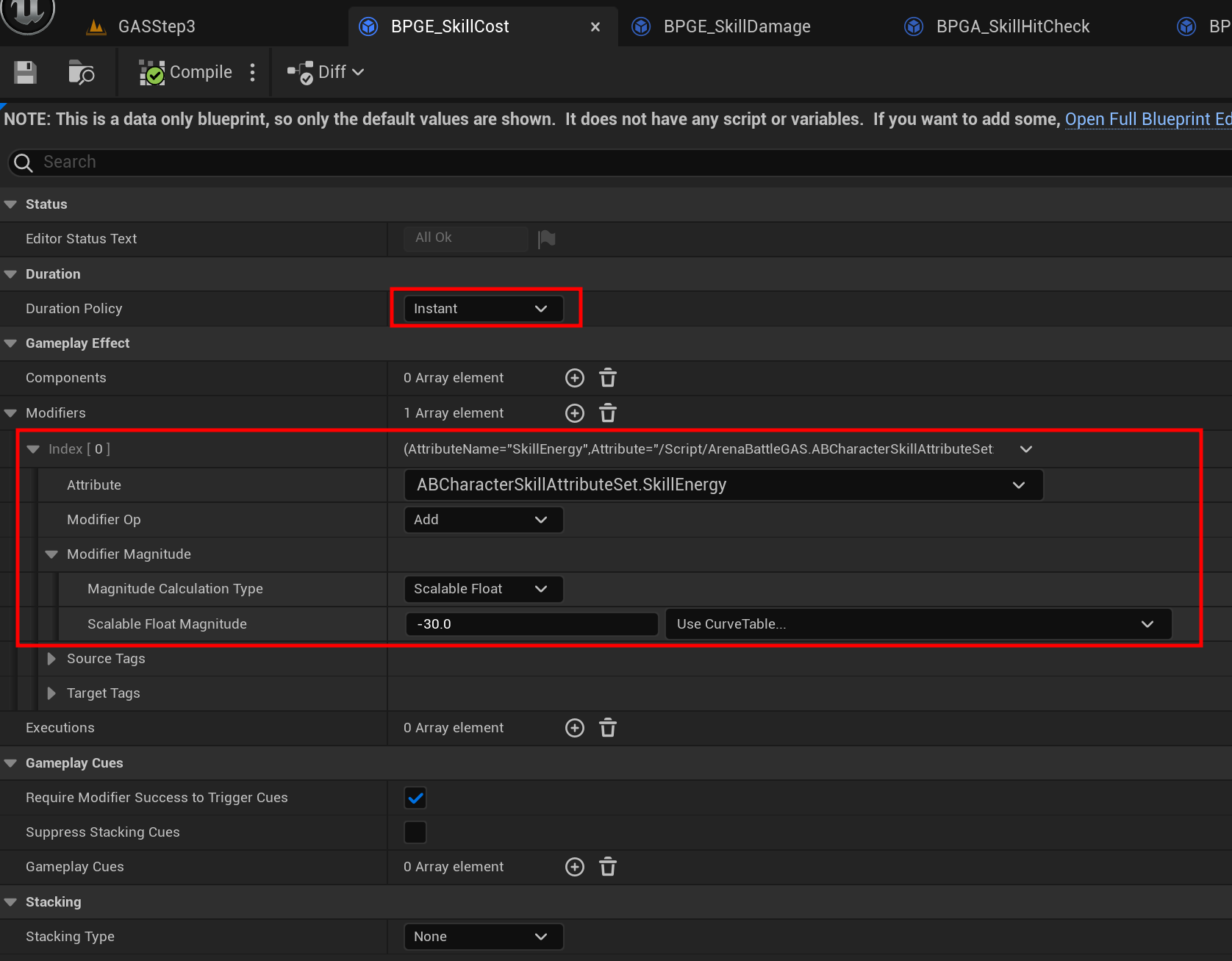Add an element to Executions array
1232x961 pixels.
coord(575,728)
